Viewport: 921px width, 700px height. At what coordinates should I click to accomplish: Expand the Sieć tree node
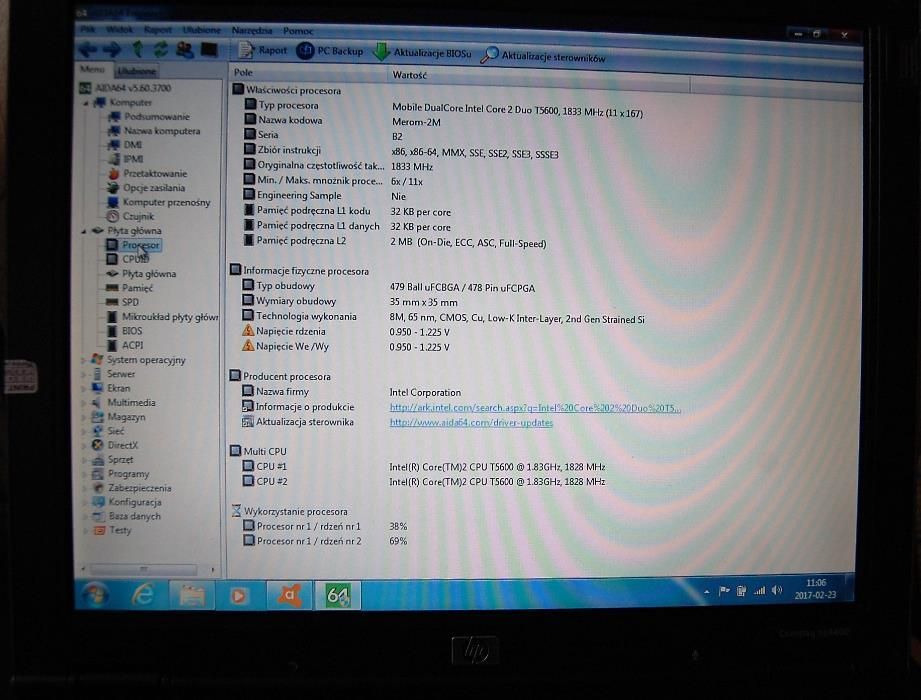pyautogui.click(x=83, y=431)
